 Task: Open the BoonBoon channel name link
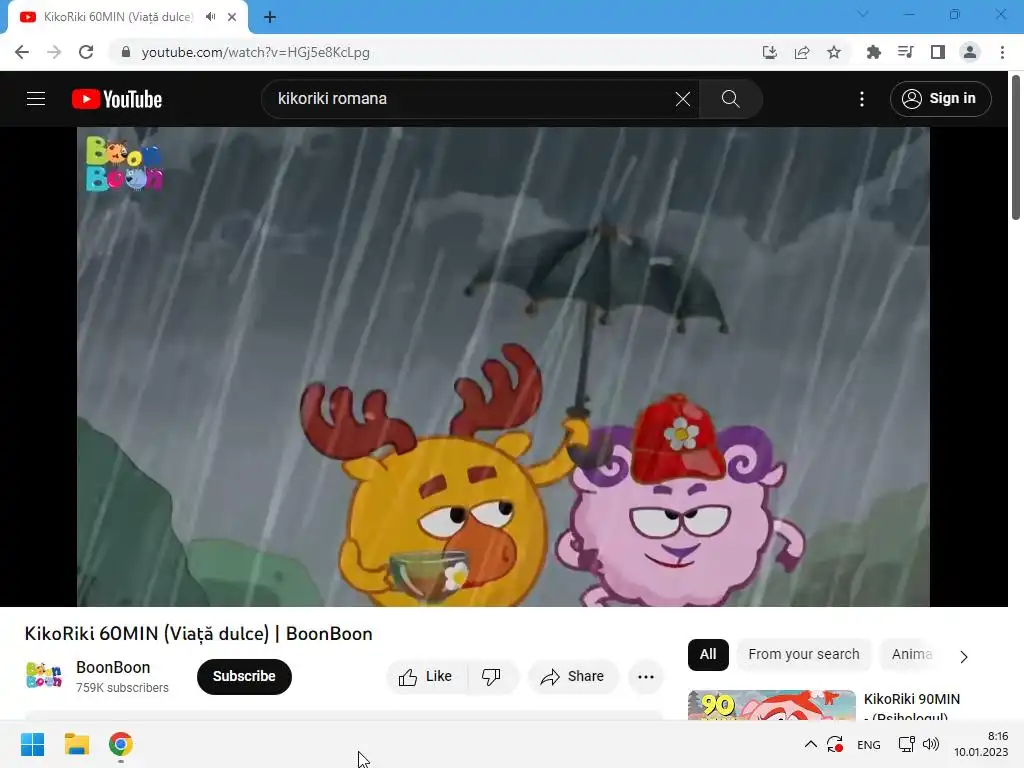click(113, 667)
